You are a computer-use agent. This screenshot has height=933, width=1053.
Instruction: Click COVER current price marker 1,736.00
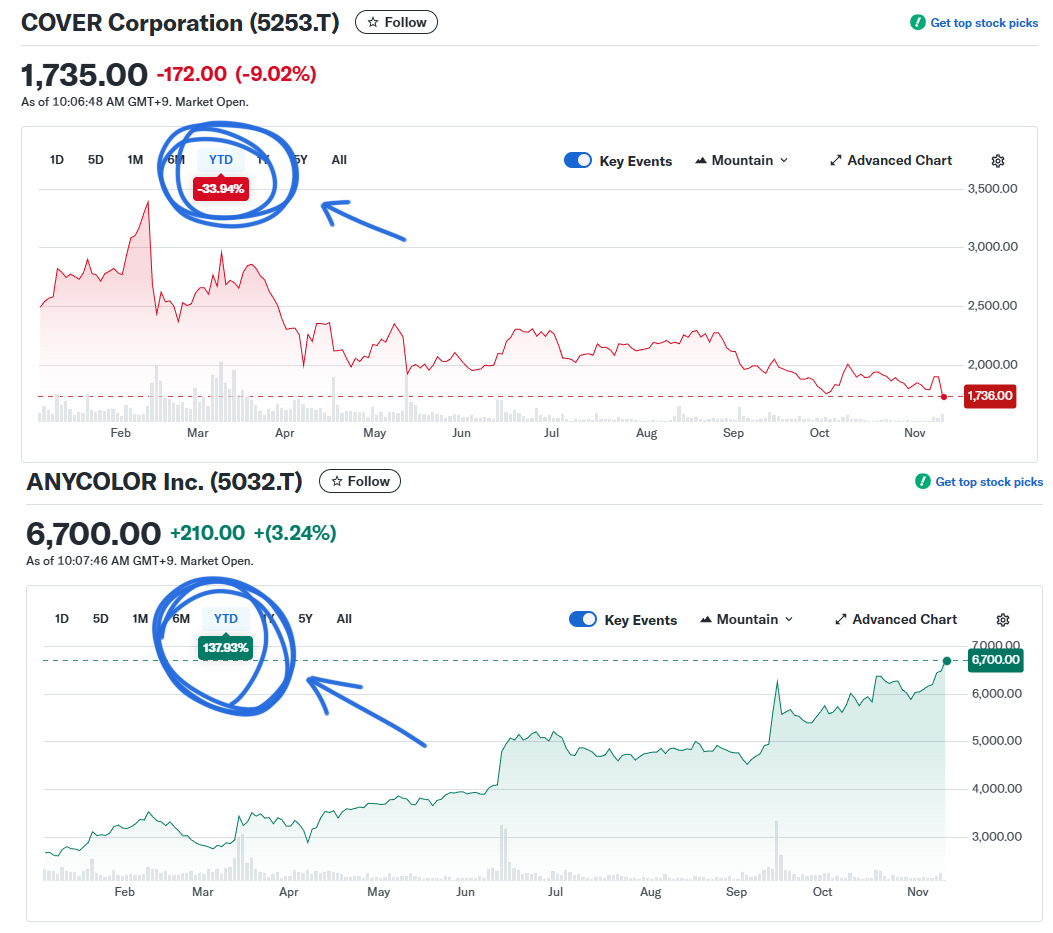tap(989, 396)
